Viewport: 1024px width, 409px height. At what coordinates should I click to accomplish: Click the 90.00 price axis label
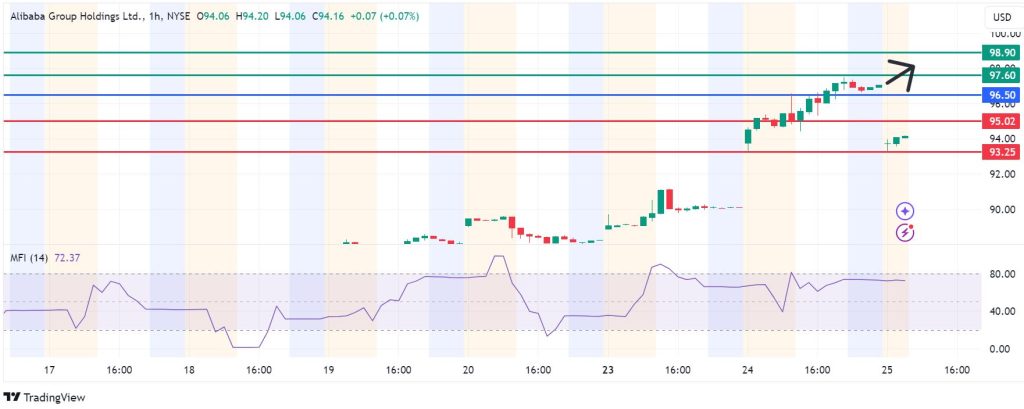pyautogui.click(x=1002, y=210)
